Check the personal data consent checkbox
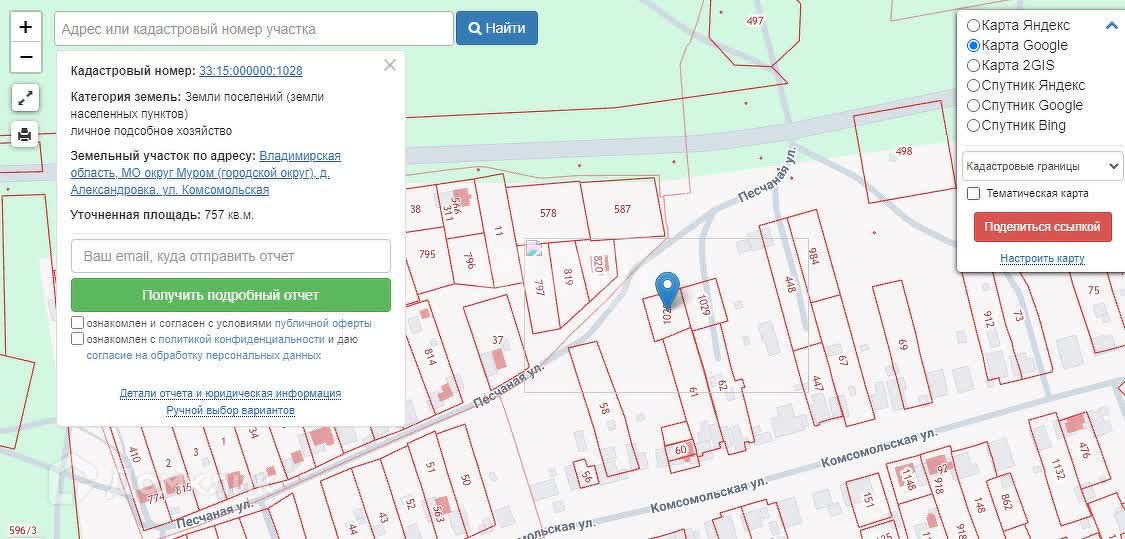 77,339
